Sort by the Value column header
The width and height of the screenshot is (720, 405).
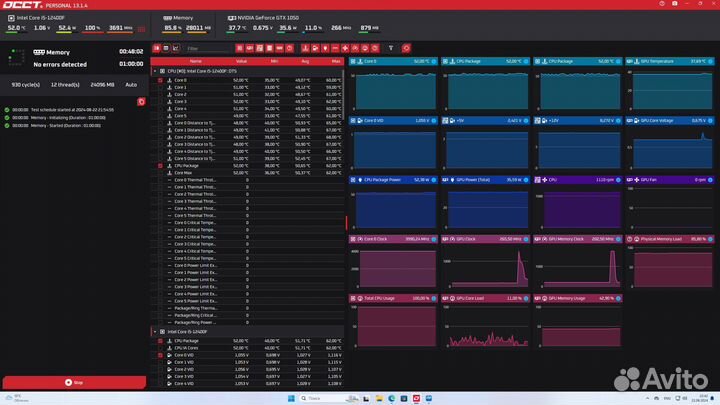click(241, 62)
